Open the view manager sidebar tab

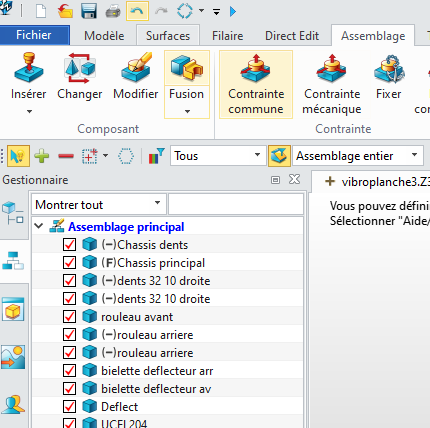(13, 309)
